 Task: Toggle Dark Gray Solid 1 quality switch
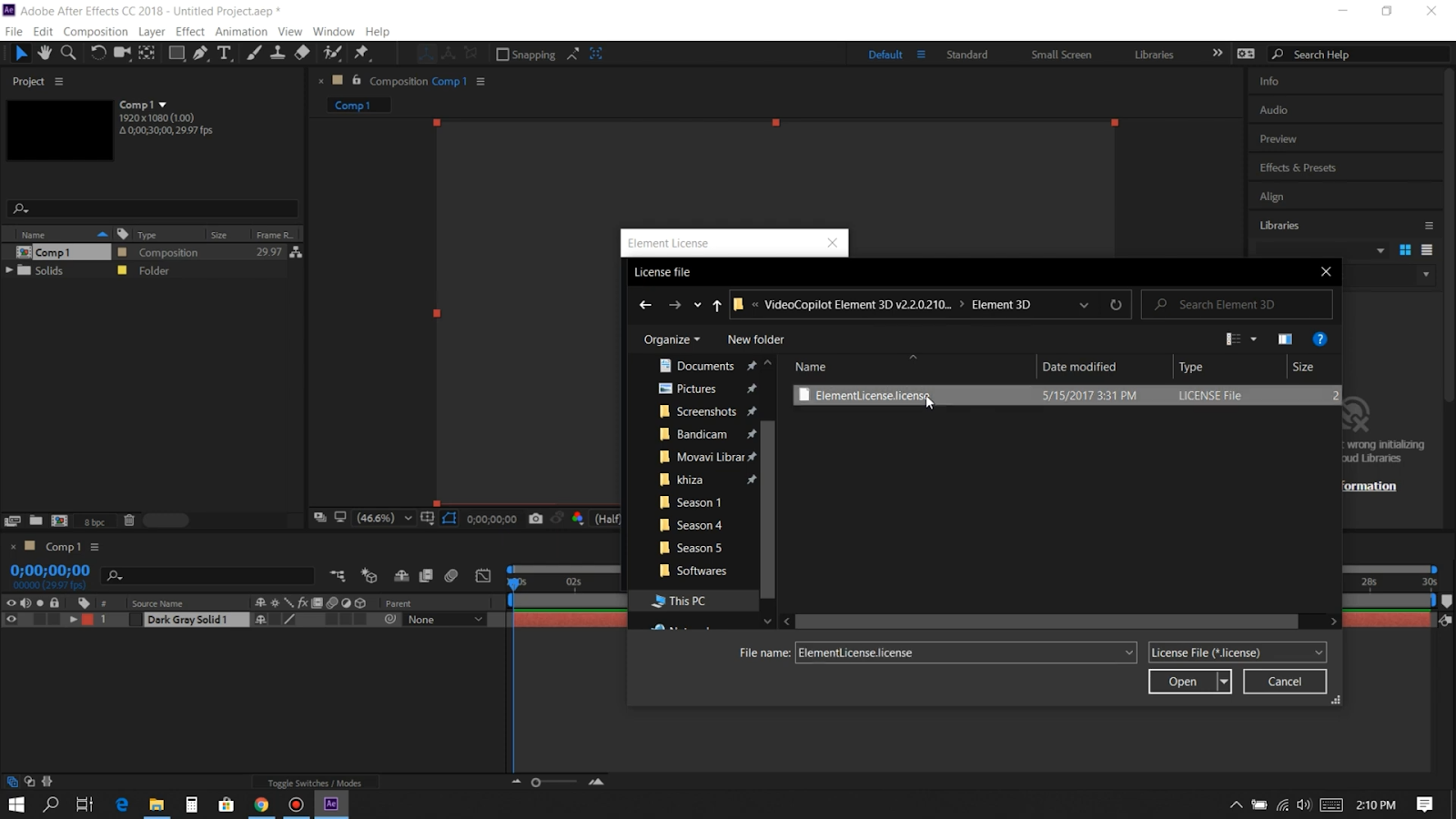[289, 620]
